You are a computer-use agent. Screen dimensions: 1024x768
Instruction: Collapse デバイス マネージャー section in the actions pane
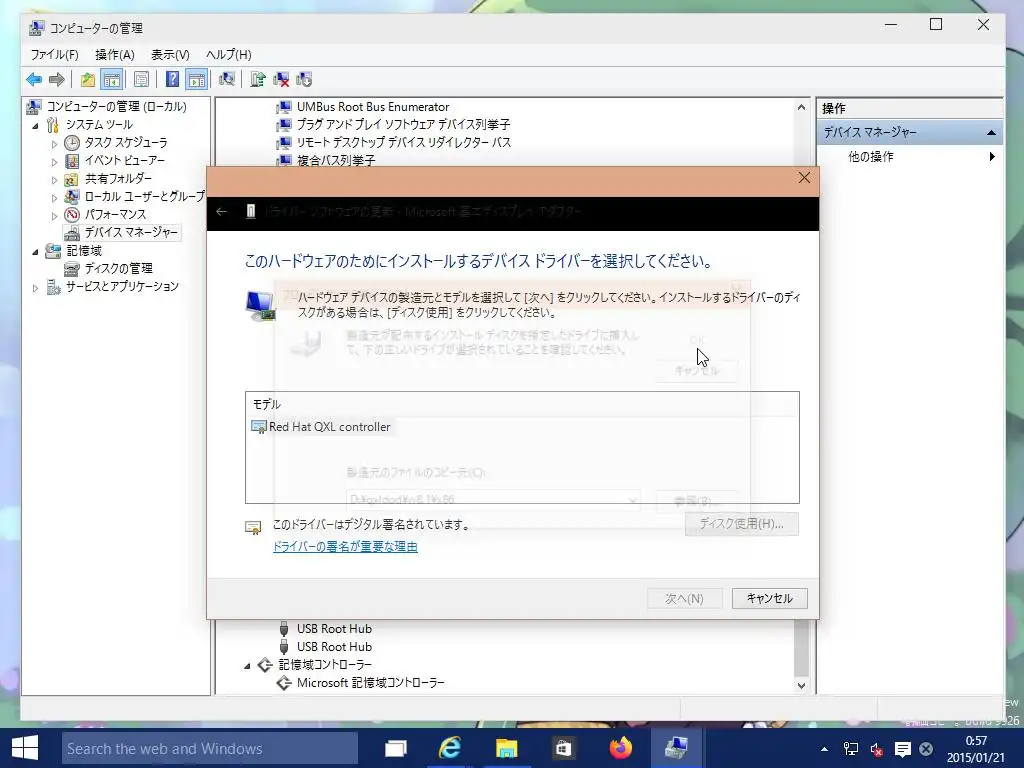tap(991, 133)
